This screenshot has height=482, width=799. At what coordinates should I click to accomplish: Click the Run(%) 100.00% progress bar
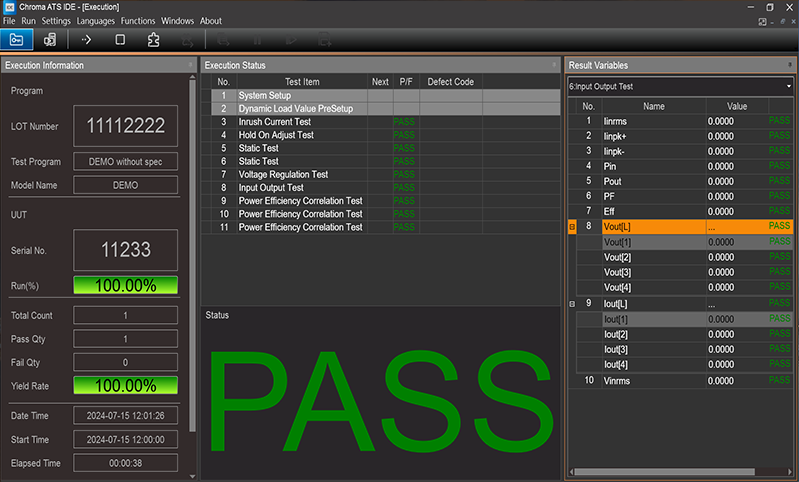(125, 285)
